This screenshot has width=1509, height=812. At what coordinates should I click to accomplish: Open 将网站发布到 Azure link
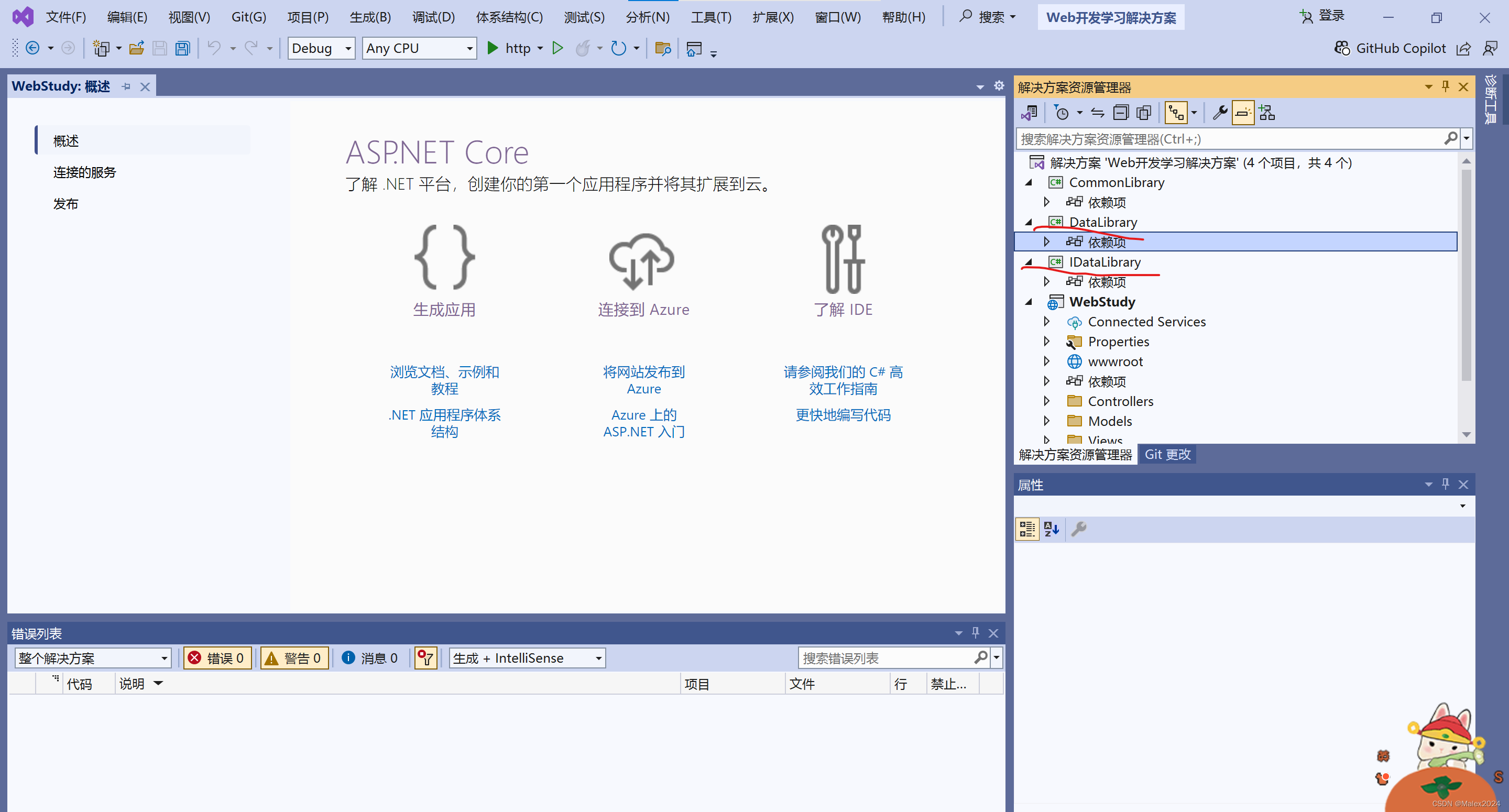pos(643,380)
